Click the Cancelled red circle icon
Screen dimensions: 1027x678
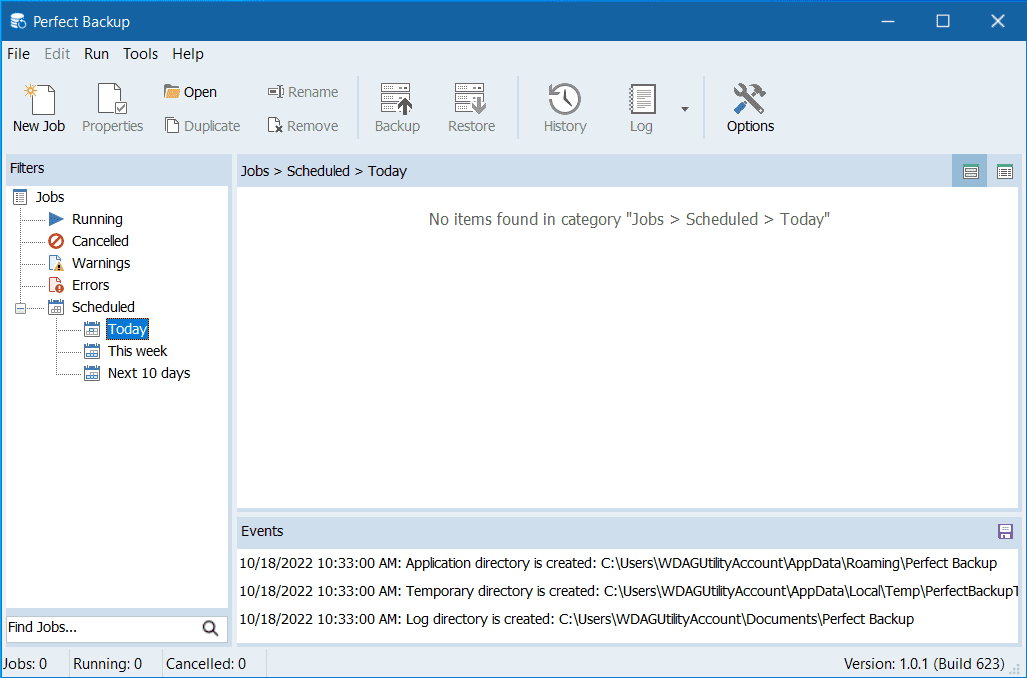coord(56,241)
